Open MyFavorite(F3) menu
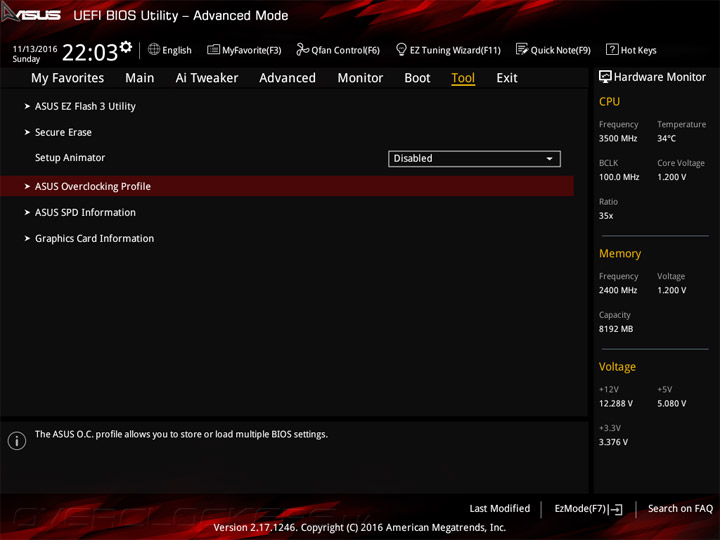720x540 pixels. (252, 50)
